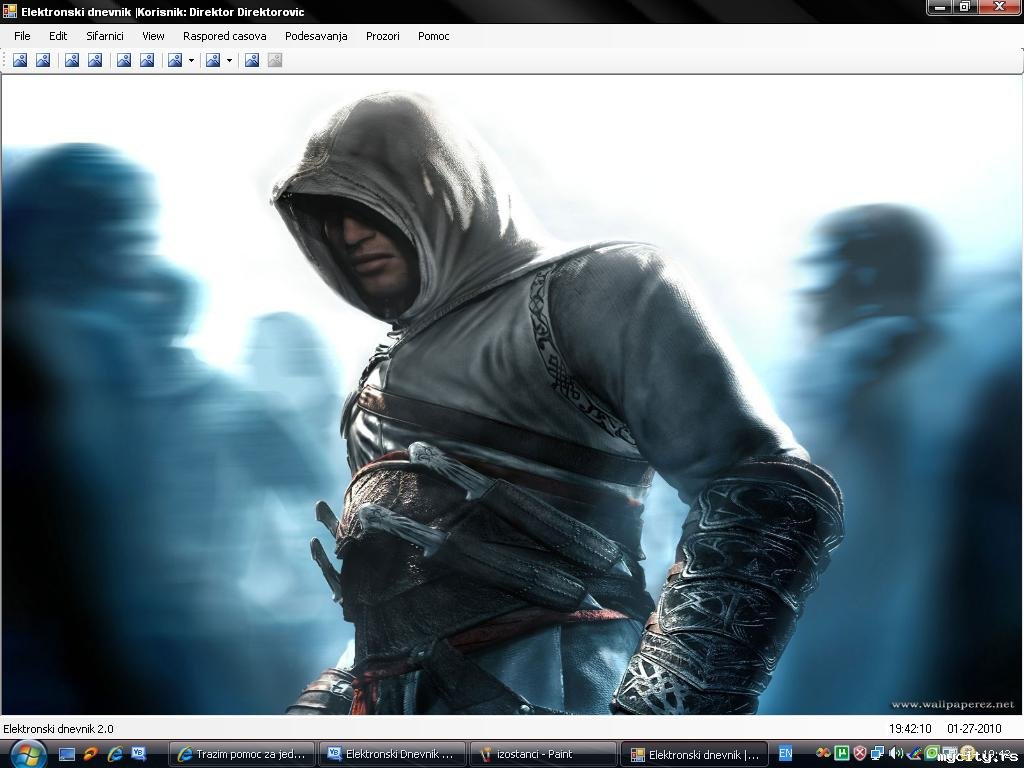Image resolution: width=1024 pixels, height=768 pixels.
Task: Open the Podesavanja menu
Action: click(316, 36)
